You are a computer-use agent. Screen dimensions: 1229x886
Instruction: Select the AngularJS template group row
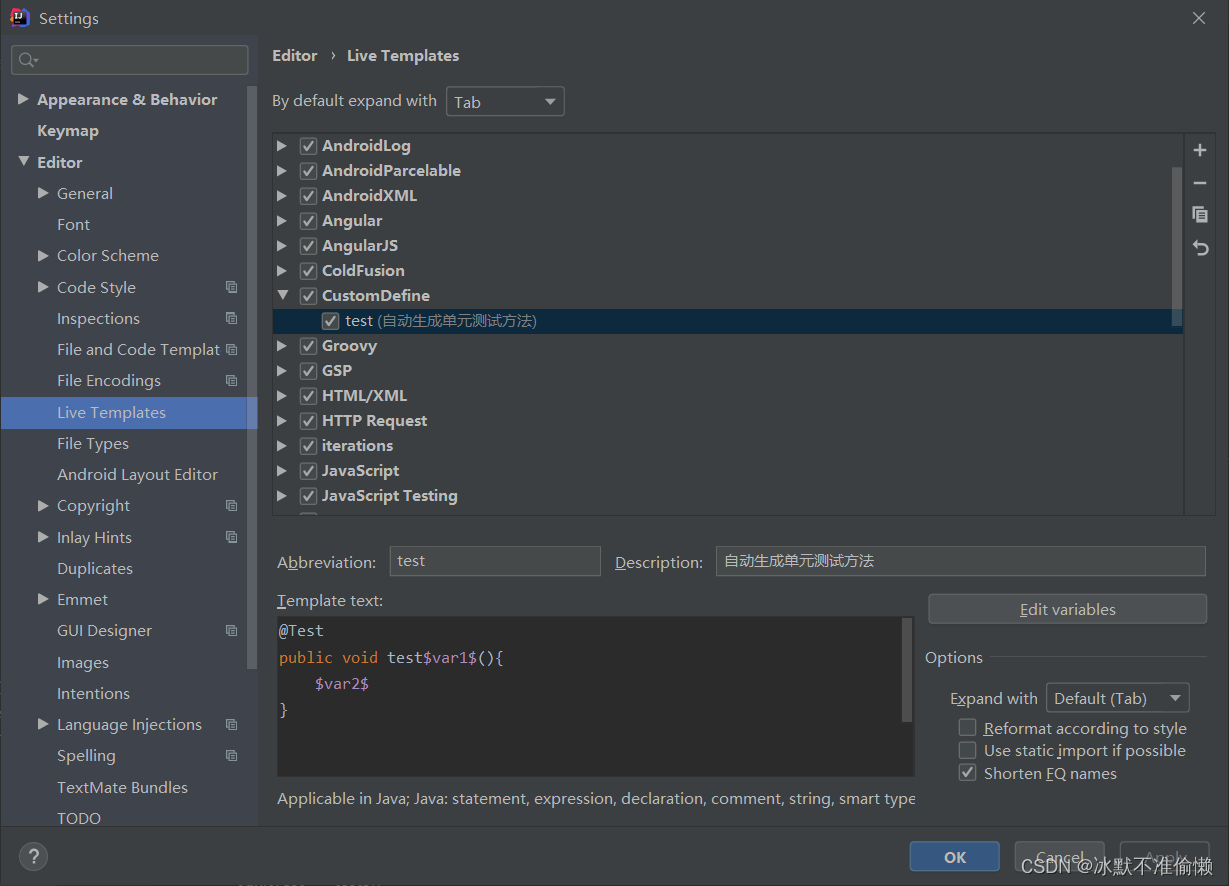coord(727,246)
